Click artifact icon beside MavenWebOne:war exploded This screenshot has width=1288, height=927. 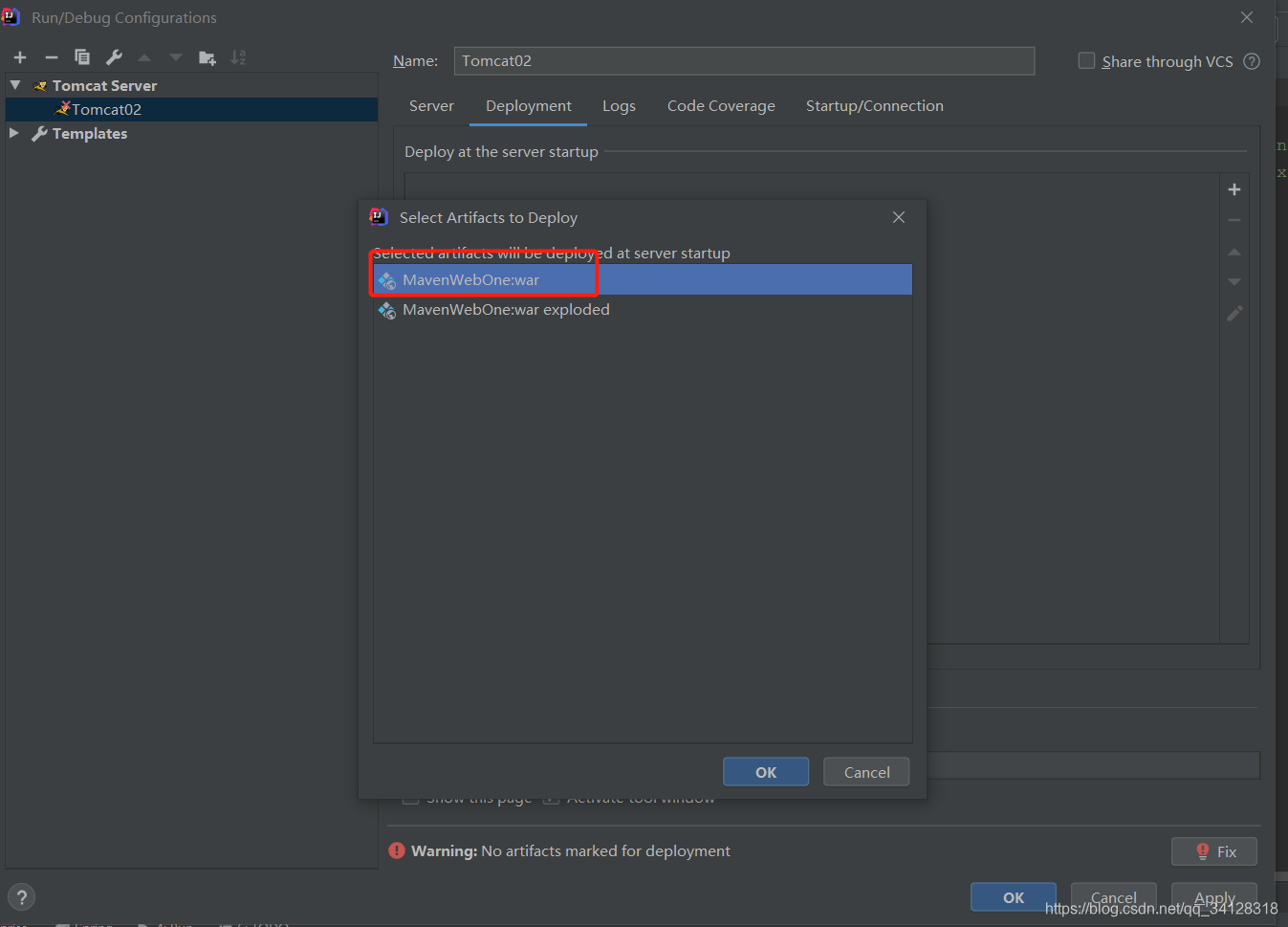tap(387, 310)
